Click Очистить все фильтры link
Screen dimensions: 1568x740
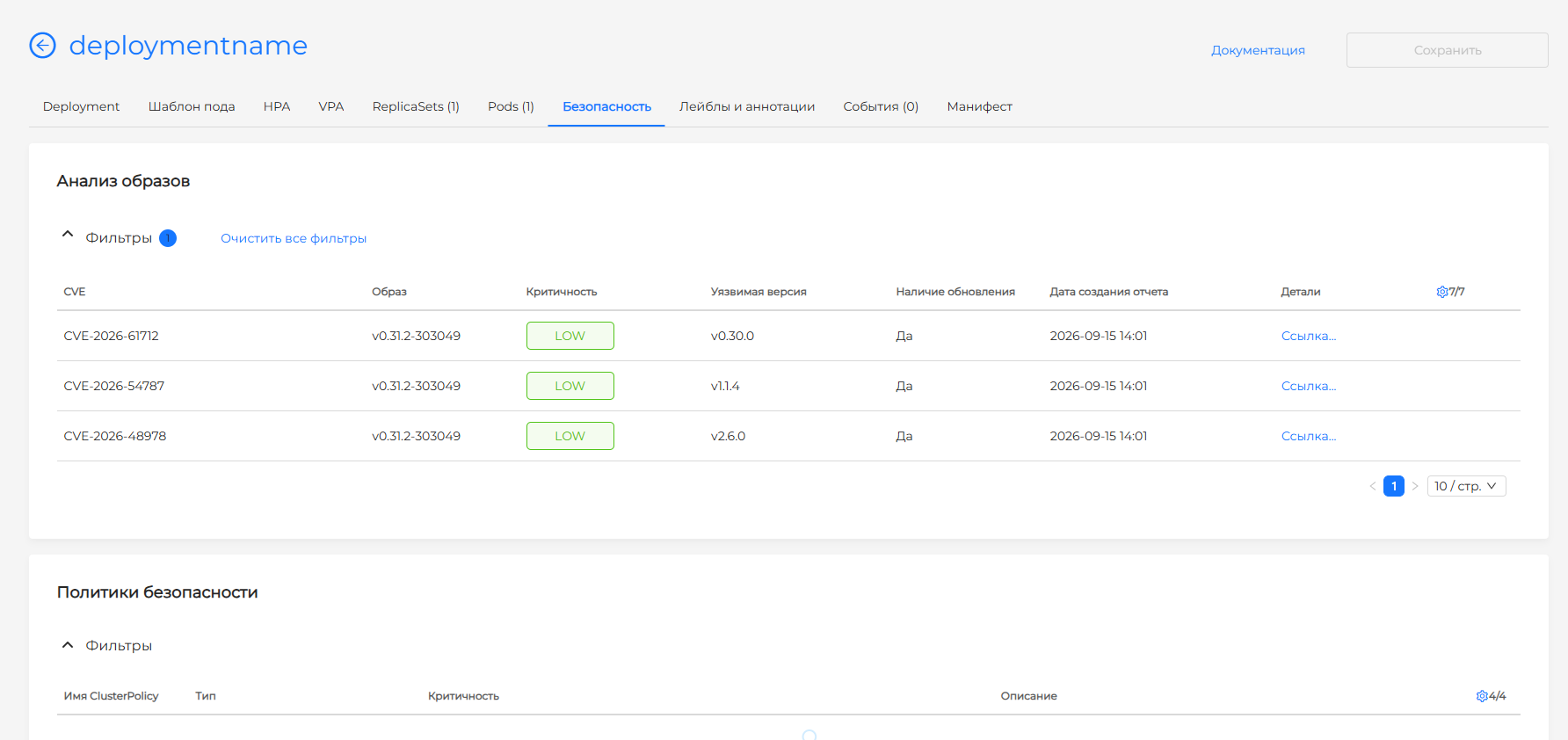click(294, 238)
